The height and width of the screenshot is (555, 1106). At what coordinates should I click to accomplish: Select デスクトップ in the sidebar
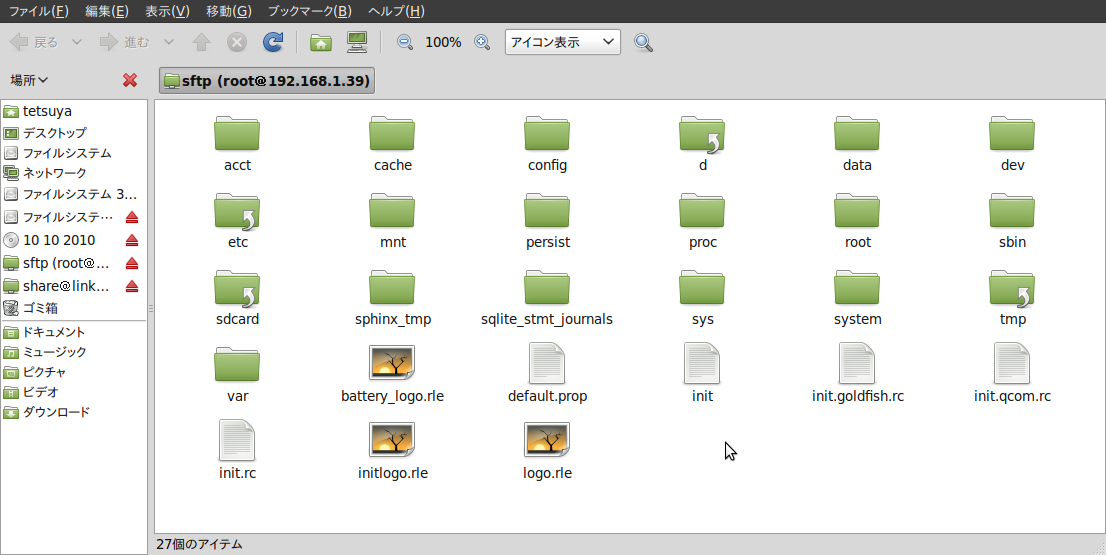pyautogui.click(x=73, y=133)
